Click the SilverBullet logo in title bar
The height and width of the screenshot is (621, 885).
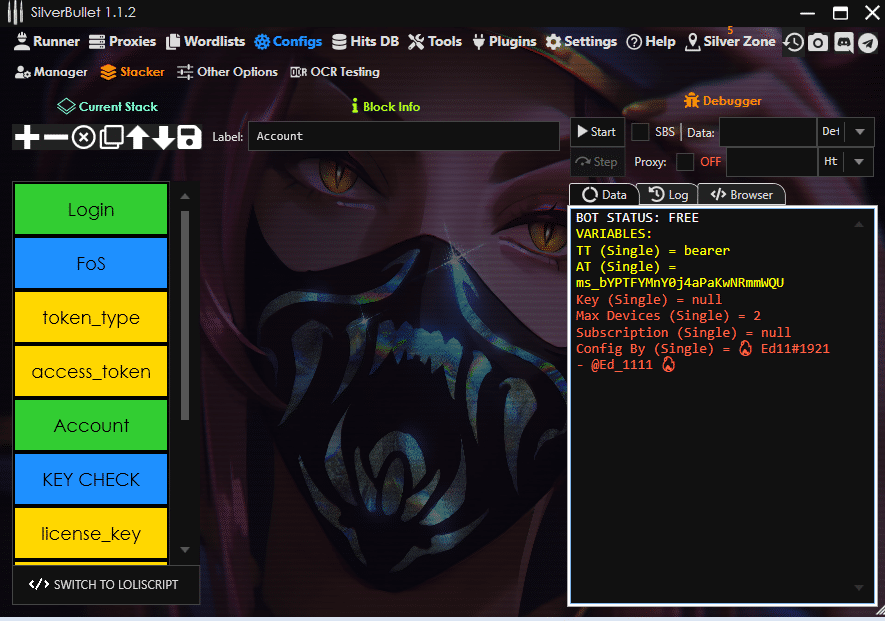point(15,12)
